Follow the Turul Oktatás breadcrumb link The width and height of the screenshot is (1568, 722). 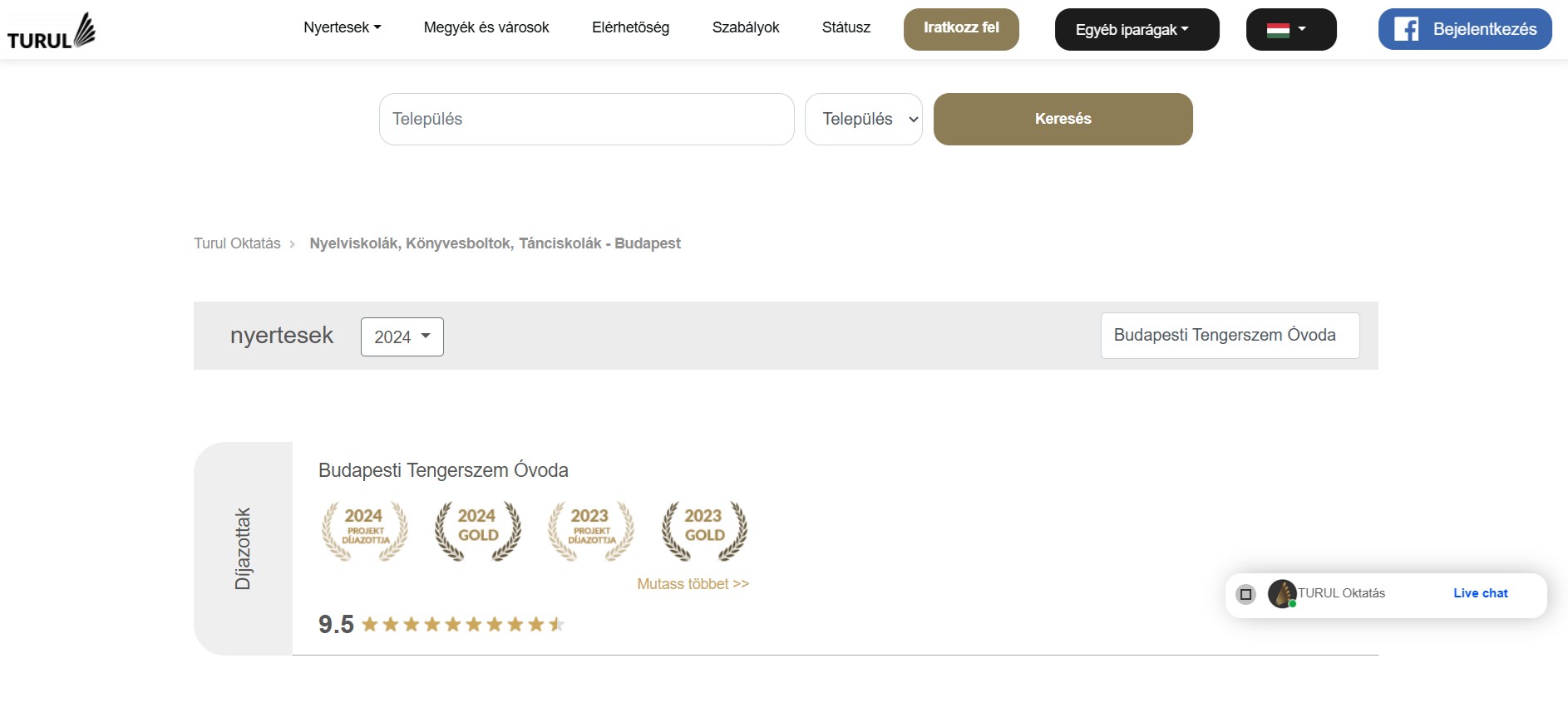pyautogui.click(x=237, y=243)
